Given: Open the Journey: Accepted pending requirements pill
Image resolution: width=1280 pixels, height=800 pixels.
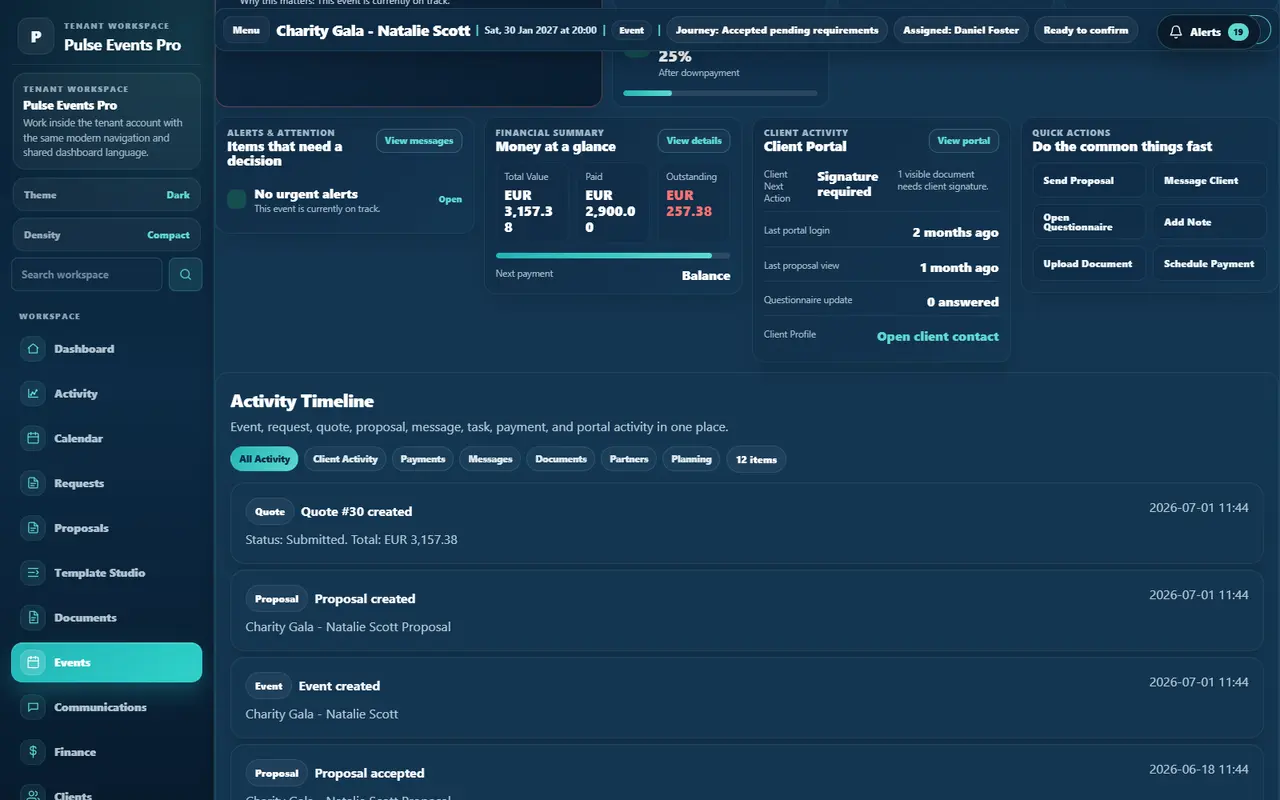Looking at the screenshot, I should pos(777,30).
